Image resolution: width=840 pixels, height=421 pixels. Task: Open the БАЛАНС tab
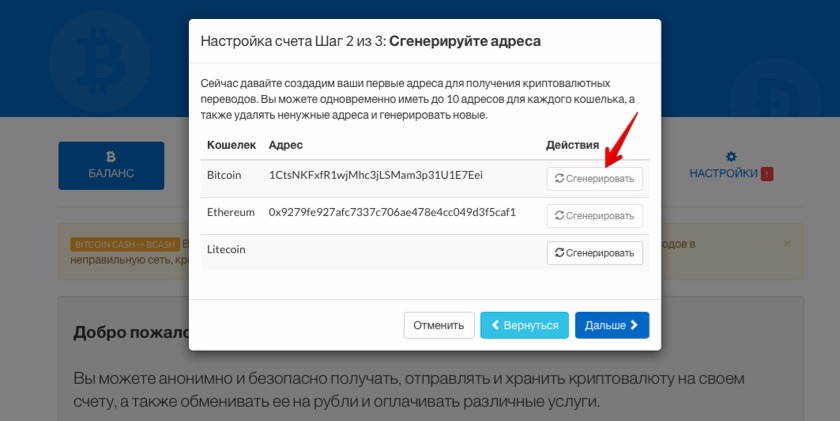coord(111,166)
